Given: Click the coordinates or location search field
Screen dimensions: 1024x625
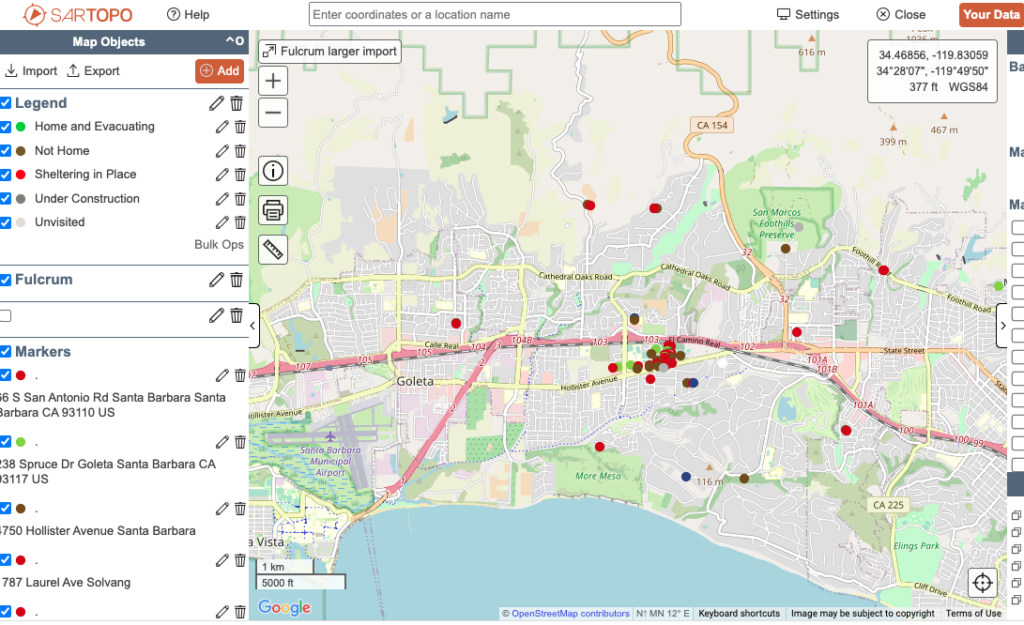Looking at the screenshot, I should click(x=495, y=15).
